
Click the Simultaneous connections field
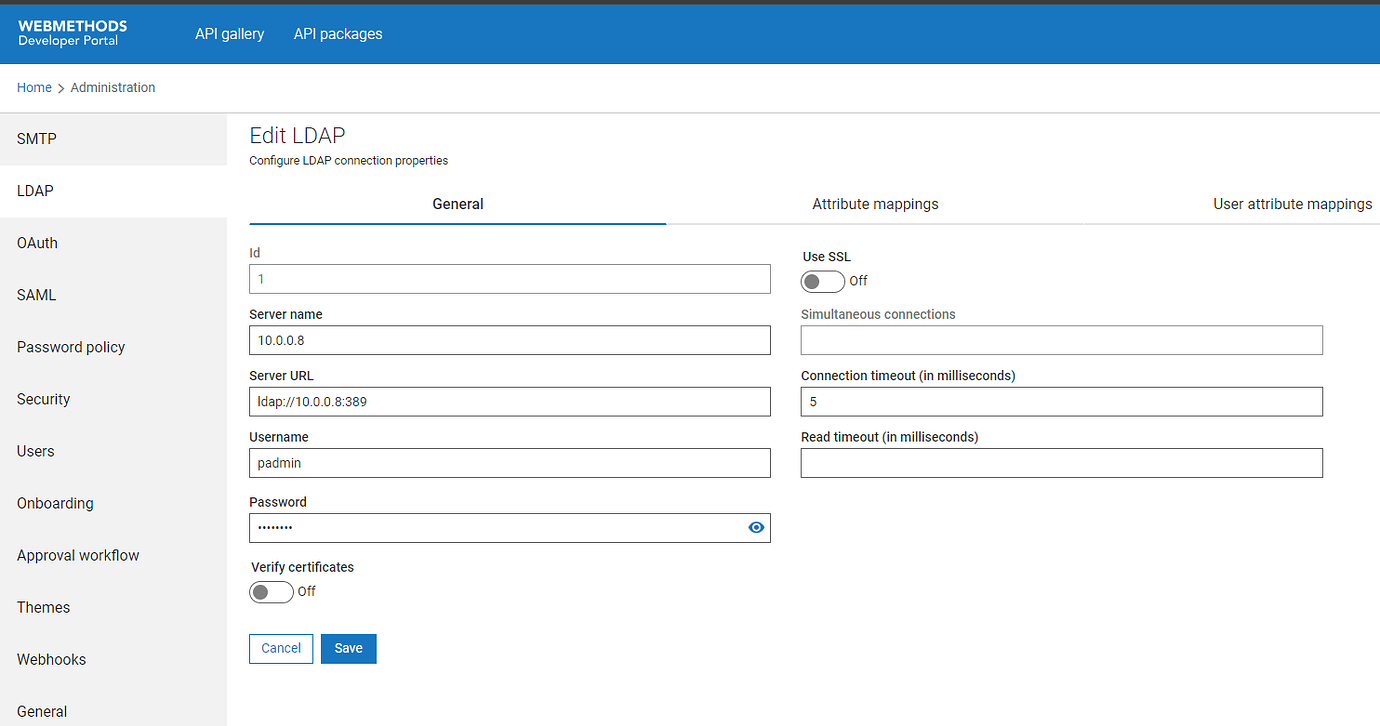point(1061,340)
